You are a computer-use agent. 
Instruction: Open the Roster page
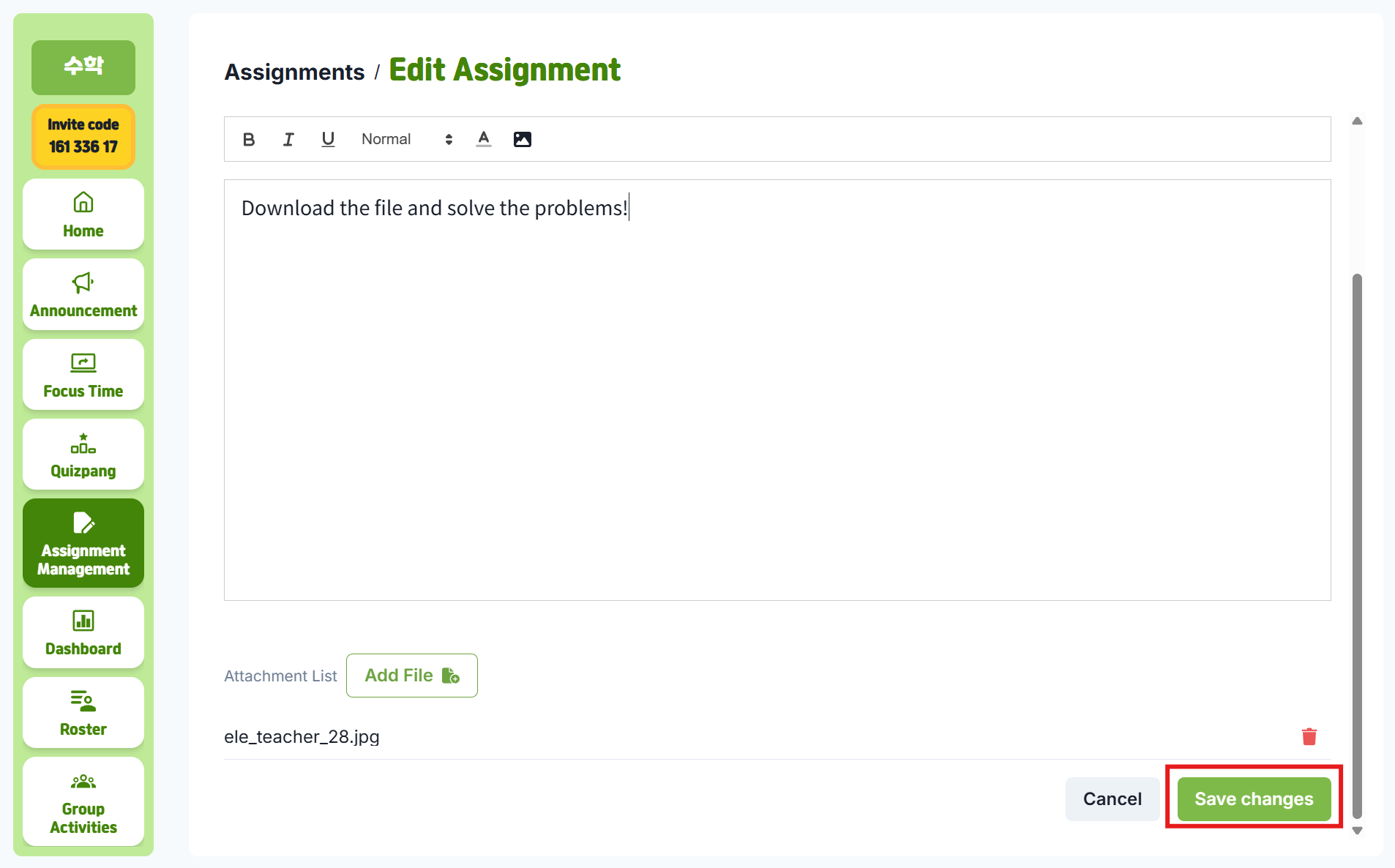tap(83, 713)
